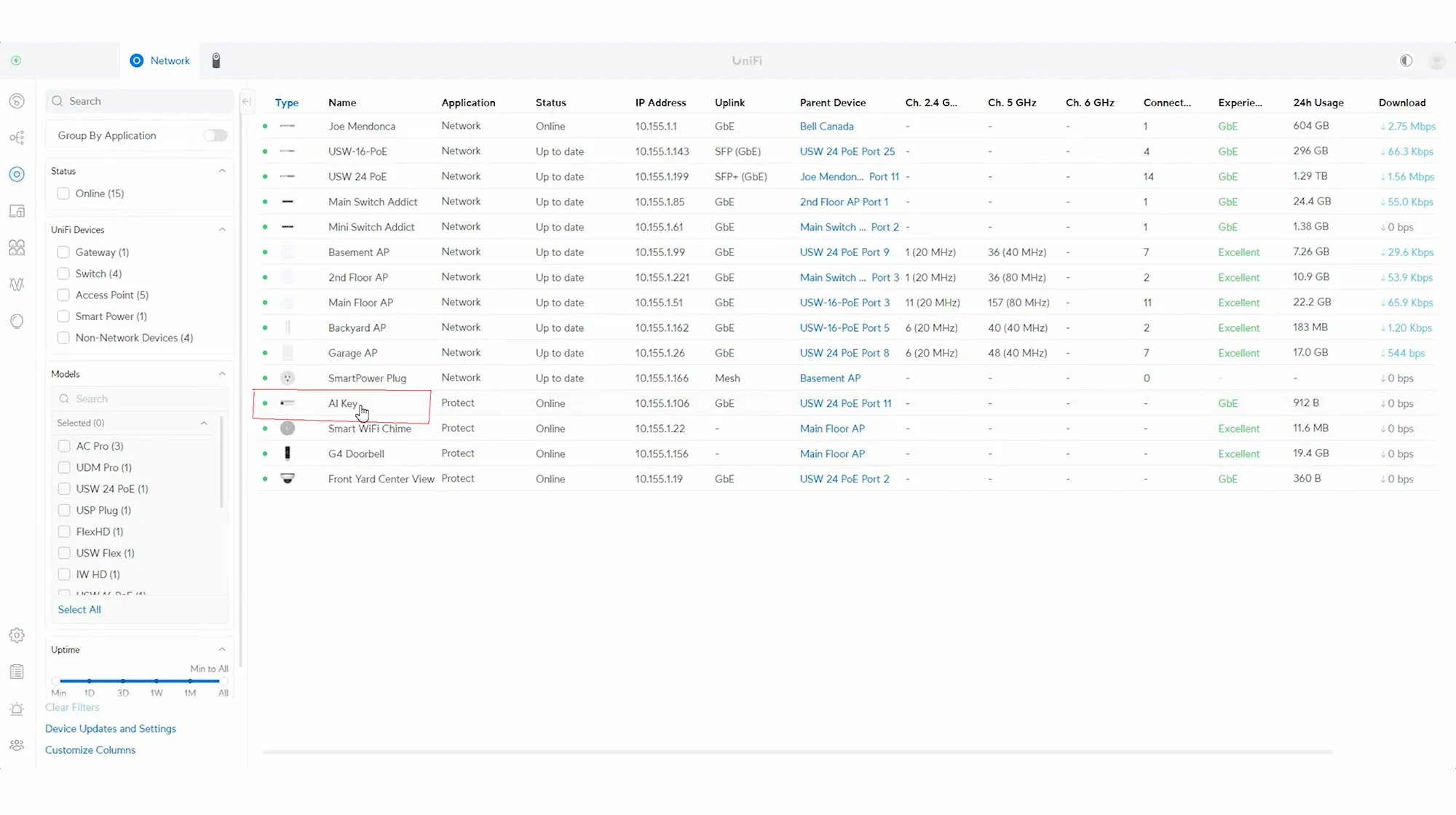Collapse the Status filter section
Image resolution: width=1456 pixels, height=815 pixels.
point(222,171)
